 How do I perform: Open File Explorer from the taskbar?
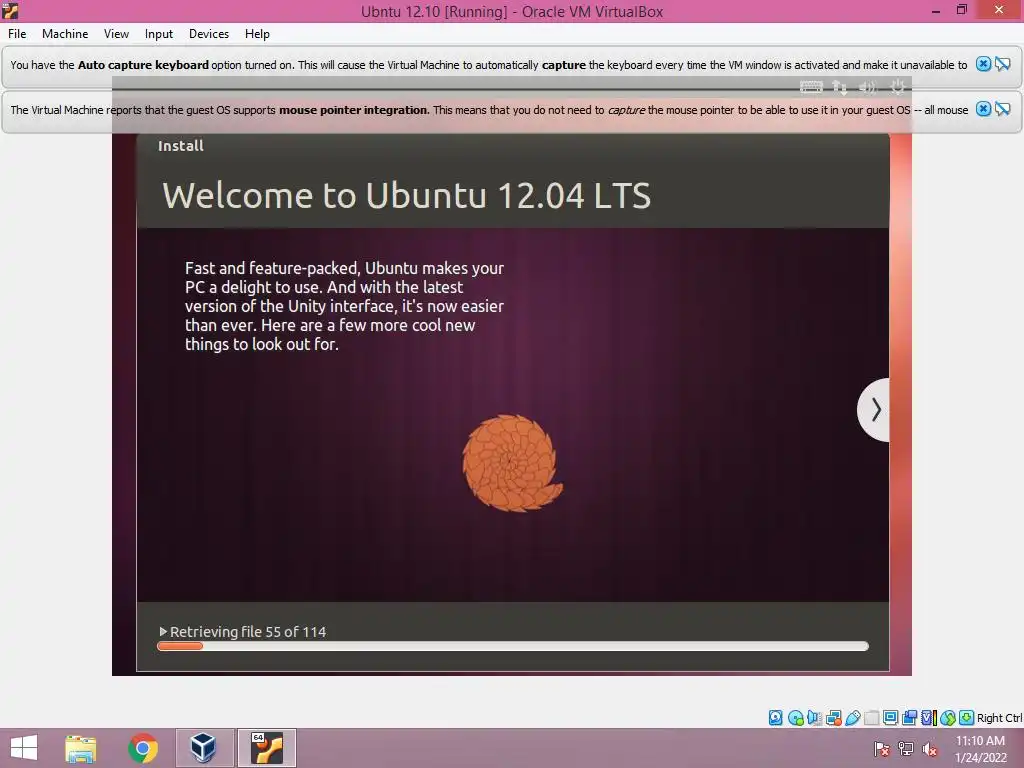coord(81,748)
